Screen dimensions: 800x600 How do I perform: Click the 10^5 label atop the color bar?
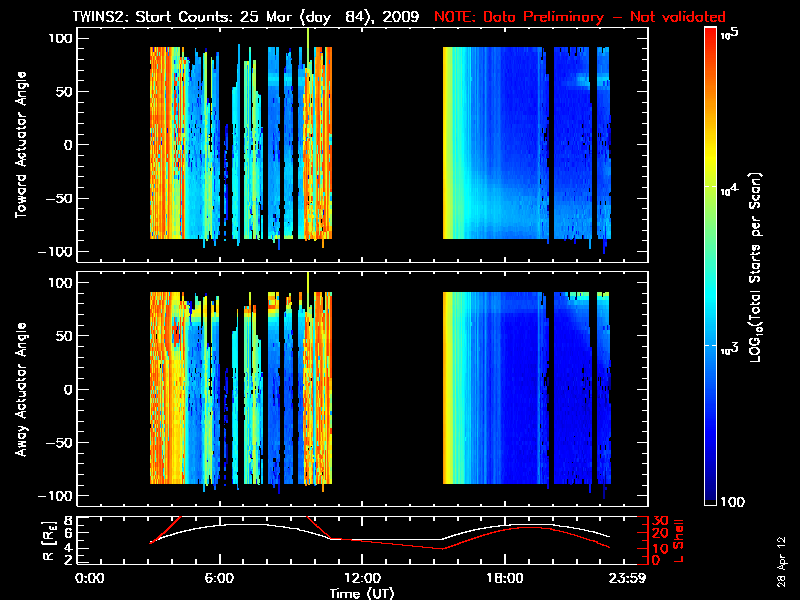click(728, 33)
